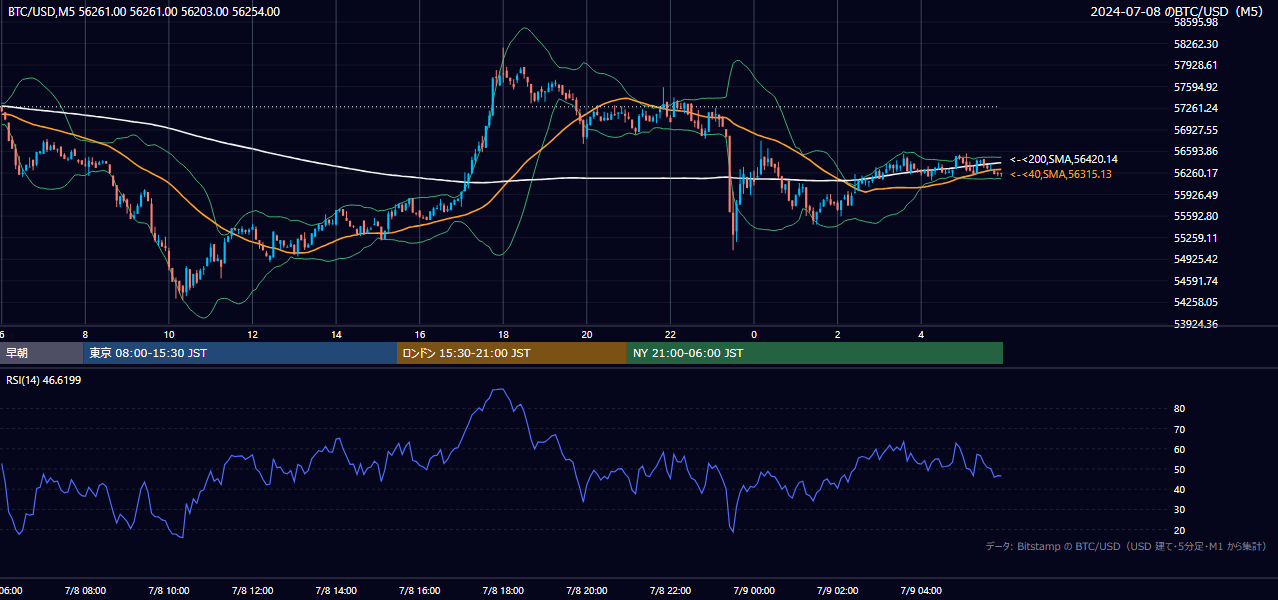Click RSI axis level 40
The image size is (1278, 600).
[x=1179, y=489]
